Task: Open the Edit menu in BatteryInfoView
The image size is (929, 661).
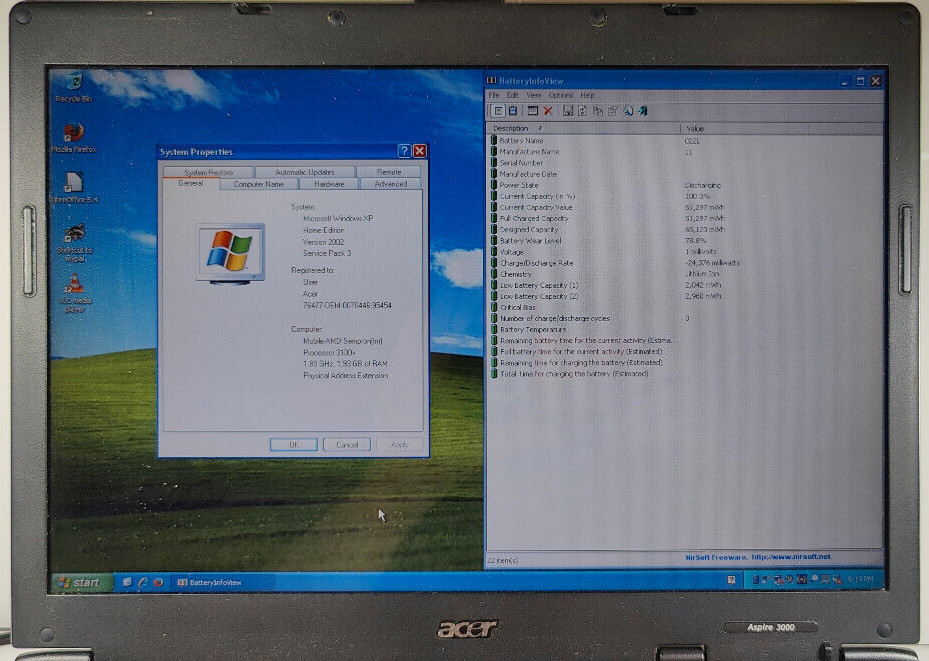Action: [x=512, y=95]
